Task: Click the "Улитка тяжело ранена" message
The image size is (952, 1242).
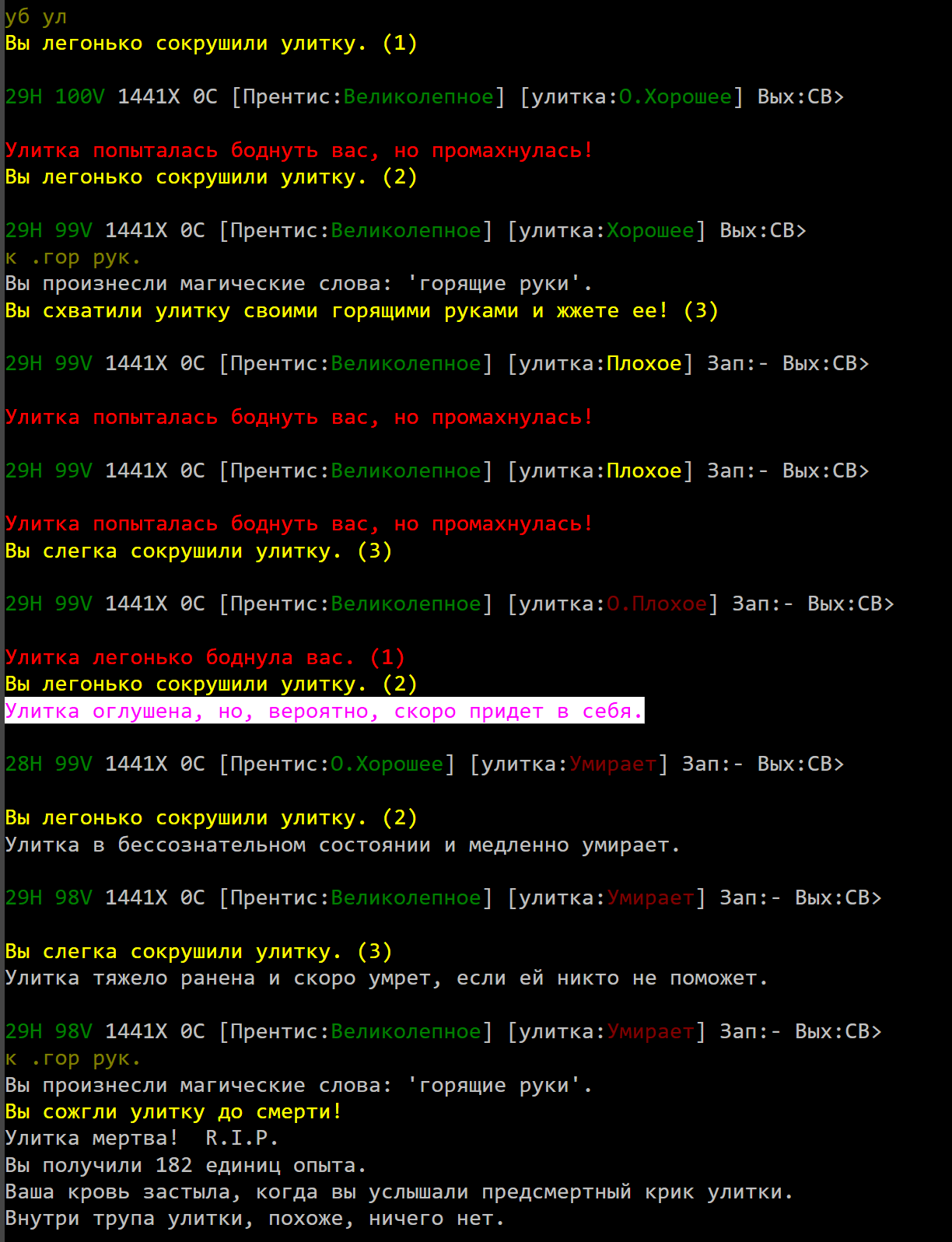Action: pos(386,978)
